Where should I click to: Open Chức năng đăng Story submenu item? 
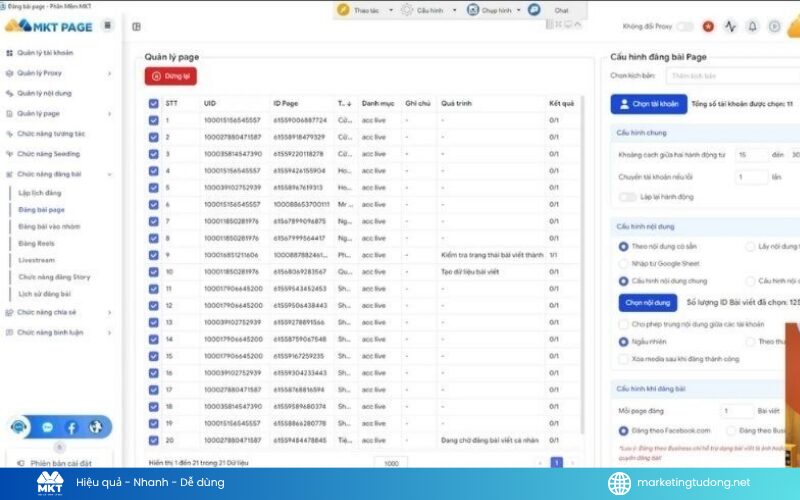pos(54,277)
